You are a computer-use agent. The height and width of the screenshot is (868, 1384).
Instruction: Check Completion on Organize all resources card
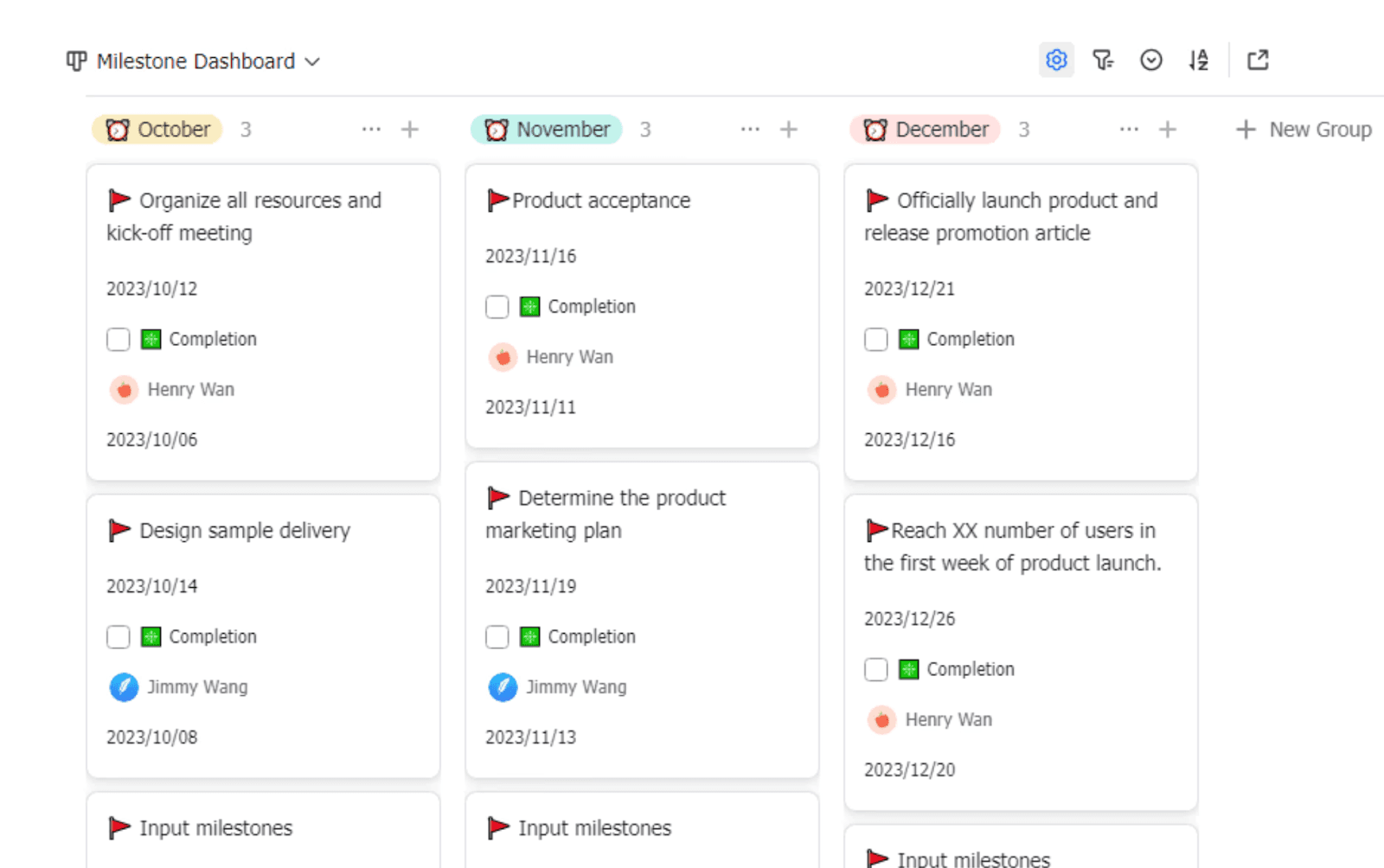119,339
